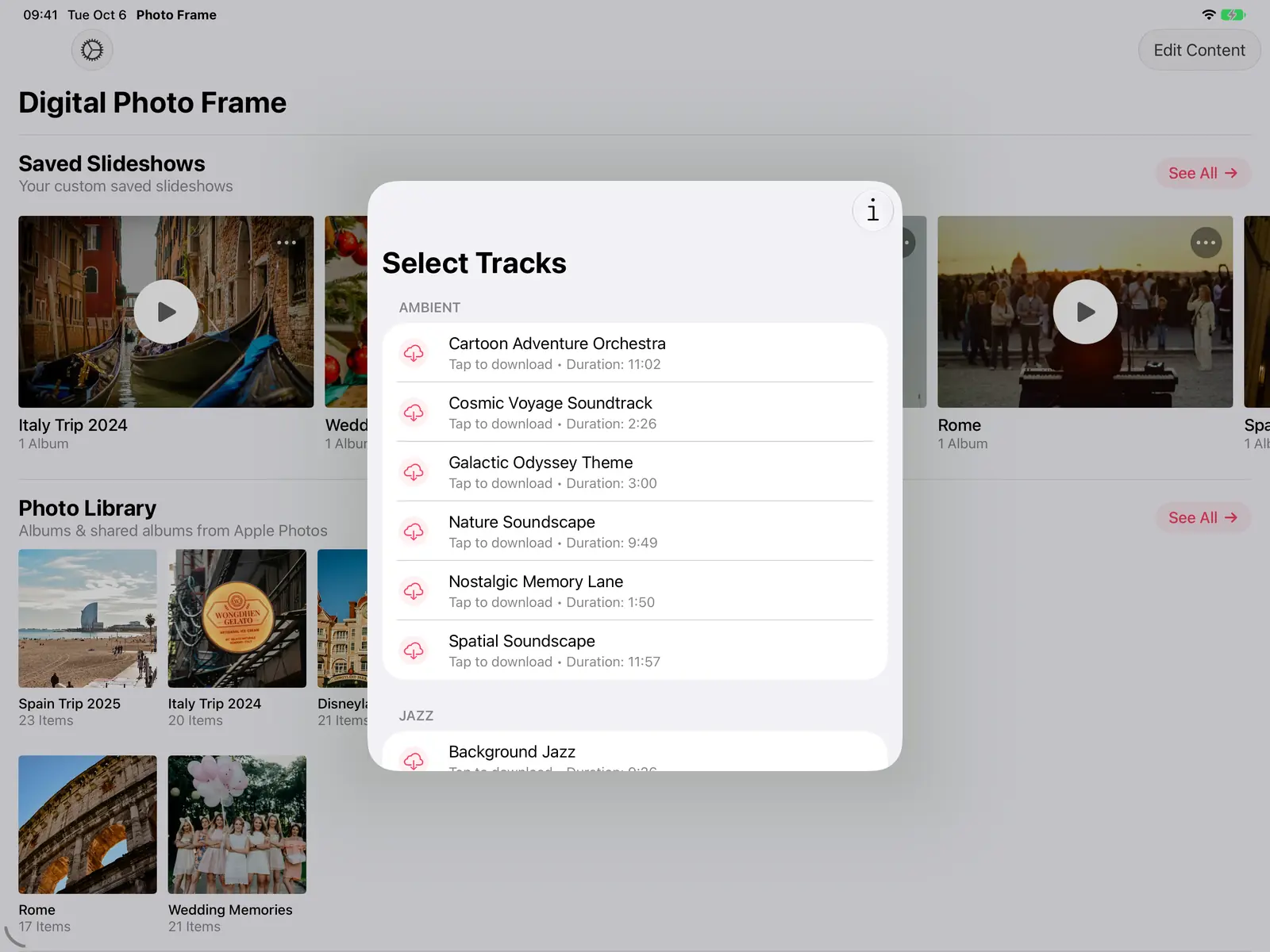Open the Wedding Memories album thumbnail

point(237,825)
